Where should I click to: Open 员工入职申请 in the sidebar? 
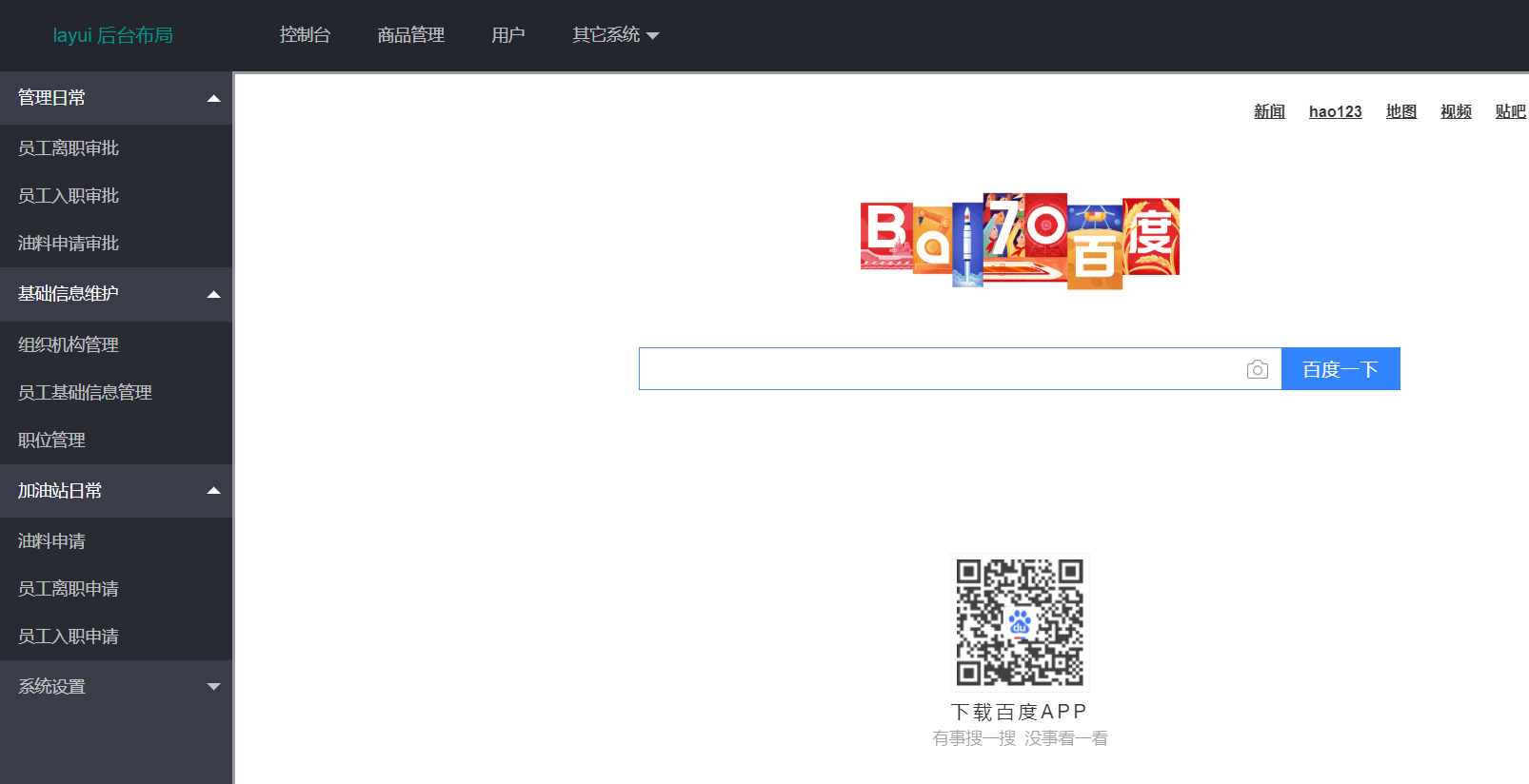[116, 637]
